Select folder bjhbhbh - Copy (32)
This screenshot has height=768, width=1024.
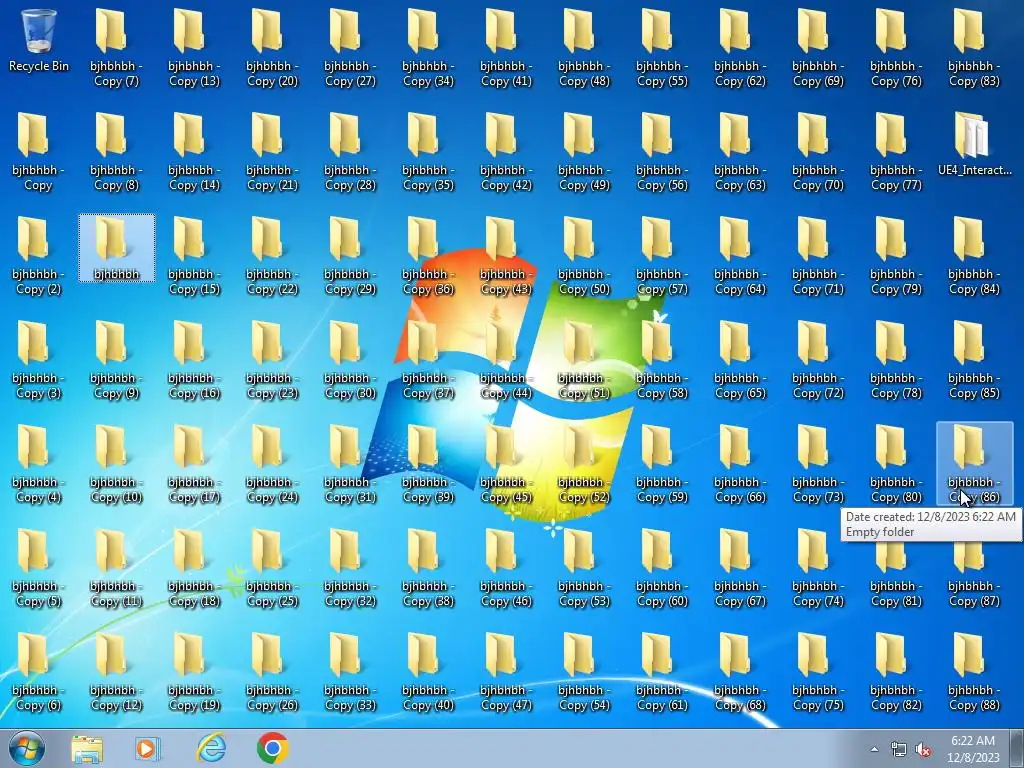[350, 568]
